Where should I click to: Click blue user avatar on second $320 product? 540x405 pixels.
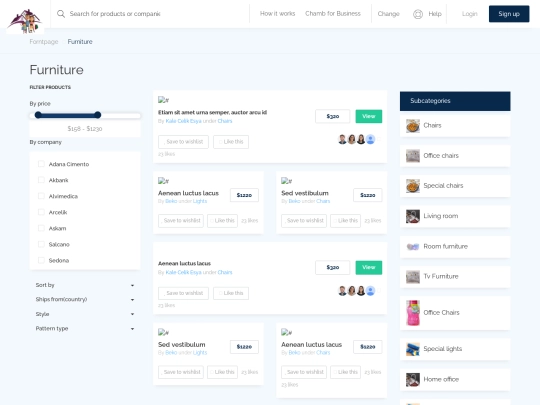click(370, 291)
